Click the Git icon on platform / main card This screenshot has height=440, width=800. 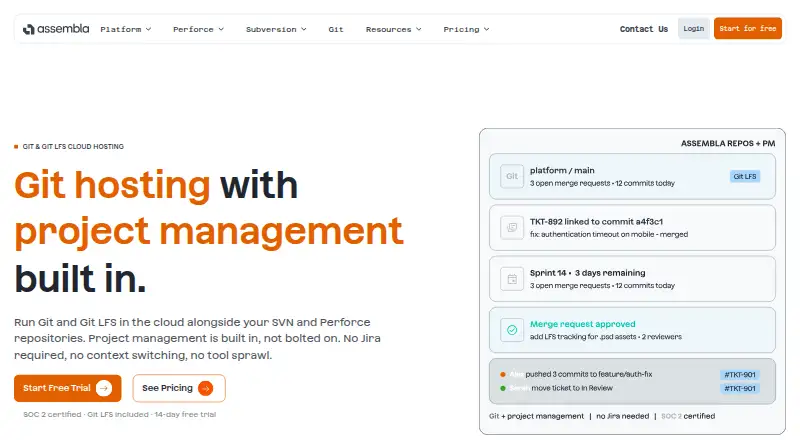click(512, 176)
